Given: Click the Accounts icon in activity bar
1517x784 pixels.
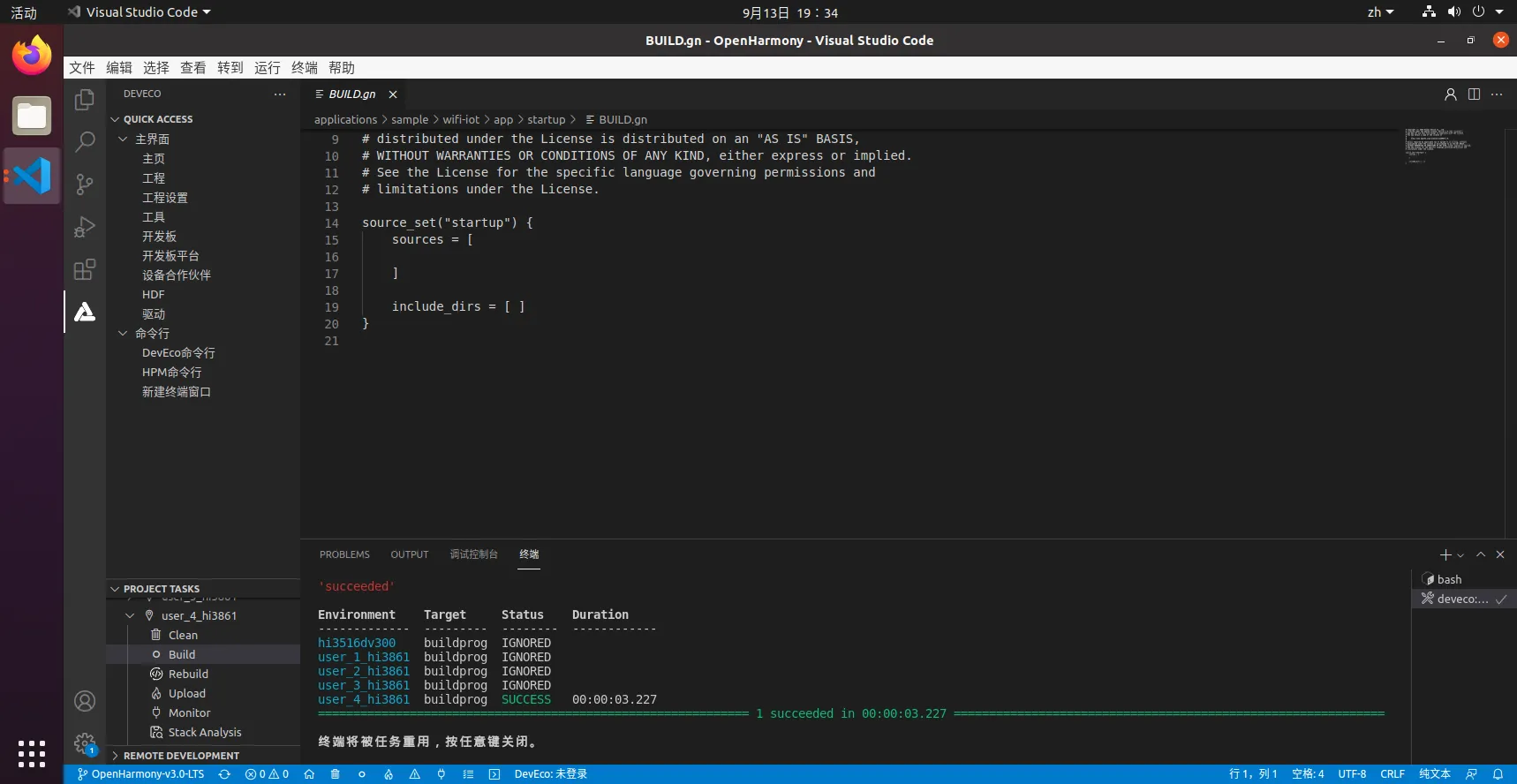Looking at the screenshot, I should pyautogui.click(x=85, y=701).
